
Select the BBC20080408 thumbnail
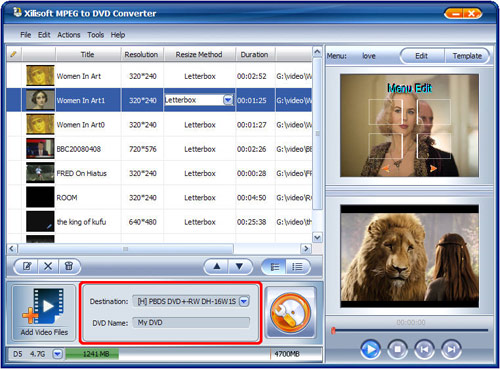coord(40,149)
